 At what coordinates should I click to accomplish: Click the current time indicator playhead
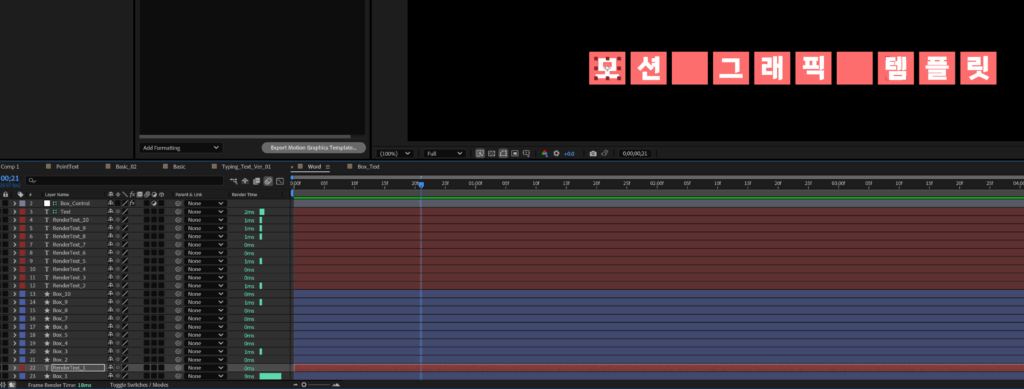421,185
